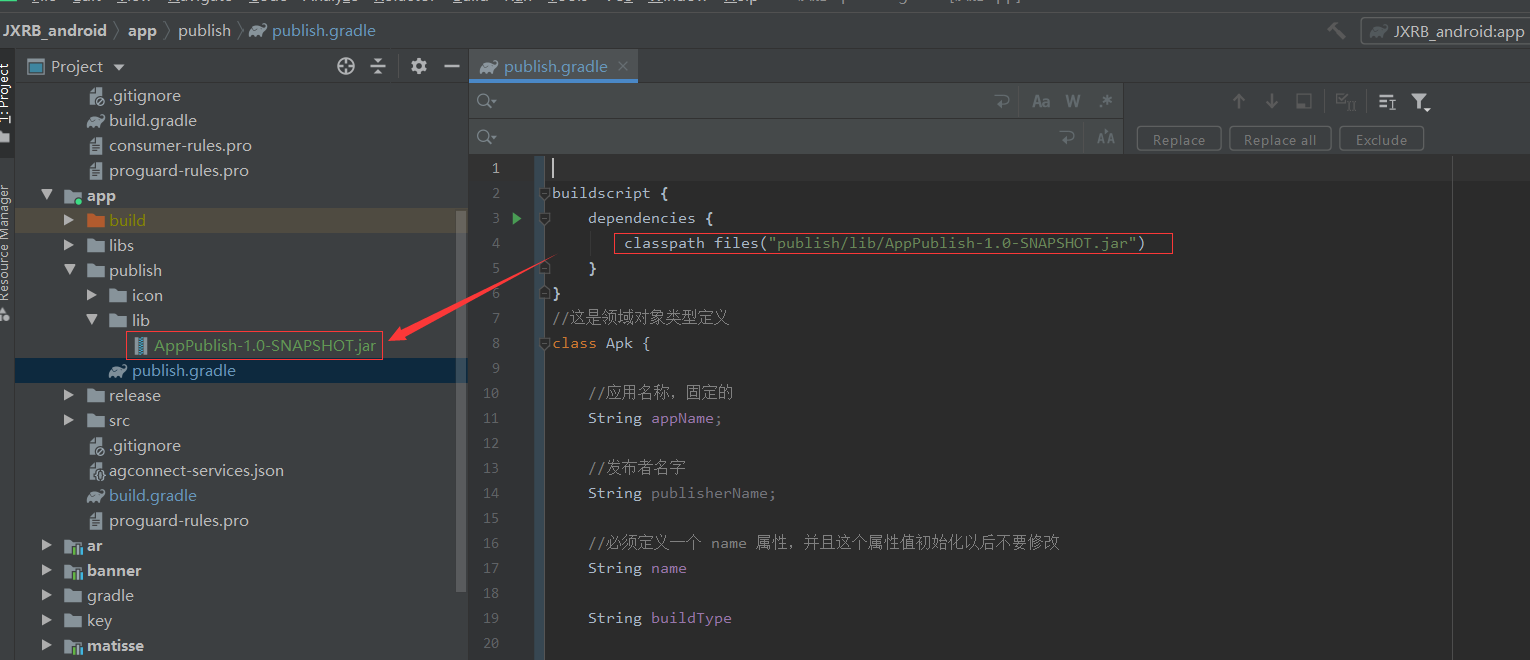Viewport: 1530px width, 660px height.
Task: Click select all occurrences icon
Action: tap(1346, 101)
